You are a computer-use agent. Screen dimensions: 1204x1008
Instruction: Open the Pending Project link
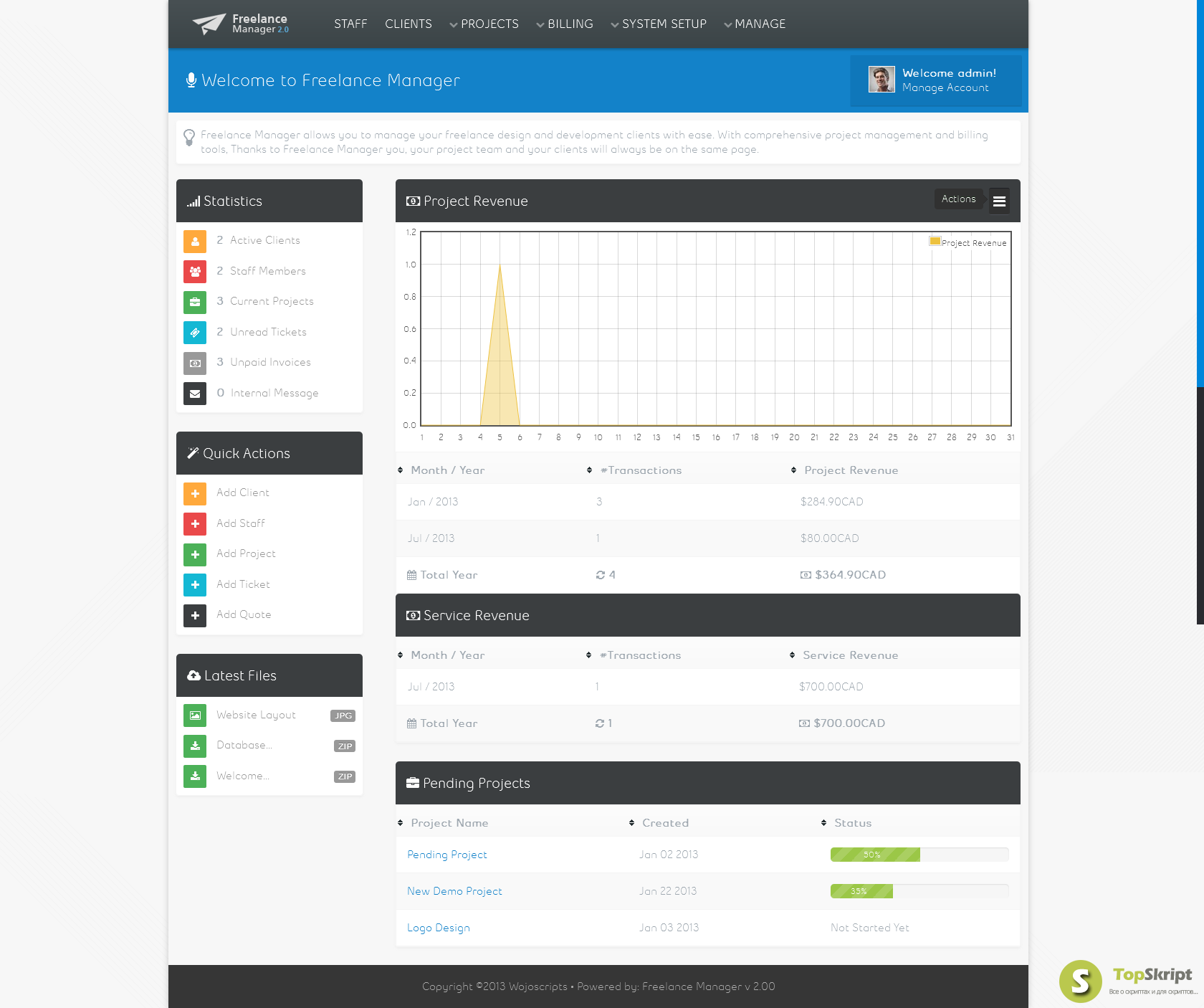click(447, 855)
